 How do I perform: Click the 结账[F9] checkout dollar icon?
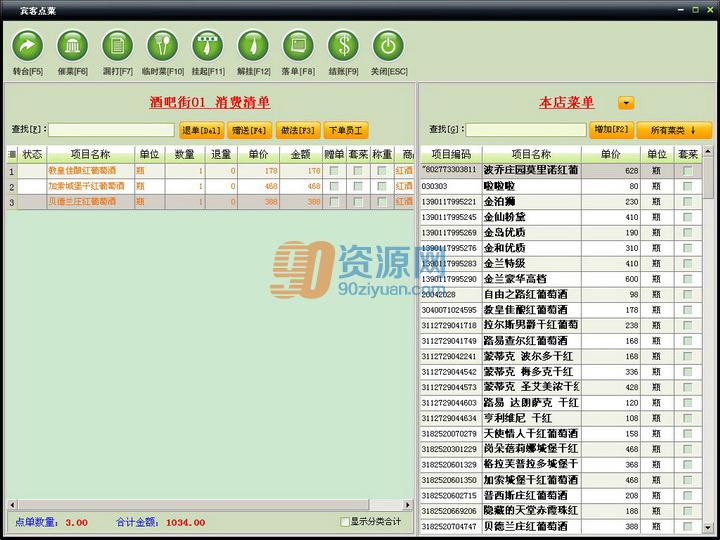click(343, 45)
